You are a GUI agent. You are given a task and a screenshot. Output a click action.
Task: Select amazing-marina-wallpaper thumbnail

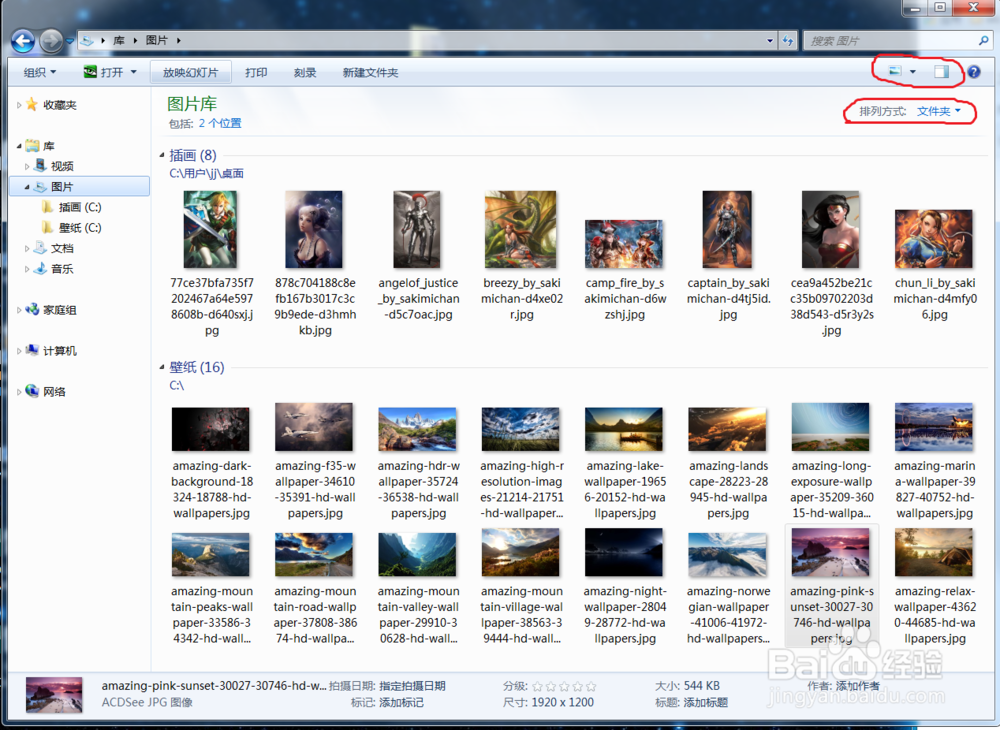[x=934, y=427]
